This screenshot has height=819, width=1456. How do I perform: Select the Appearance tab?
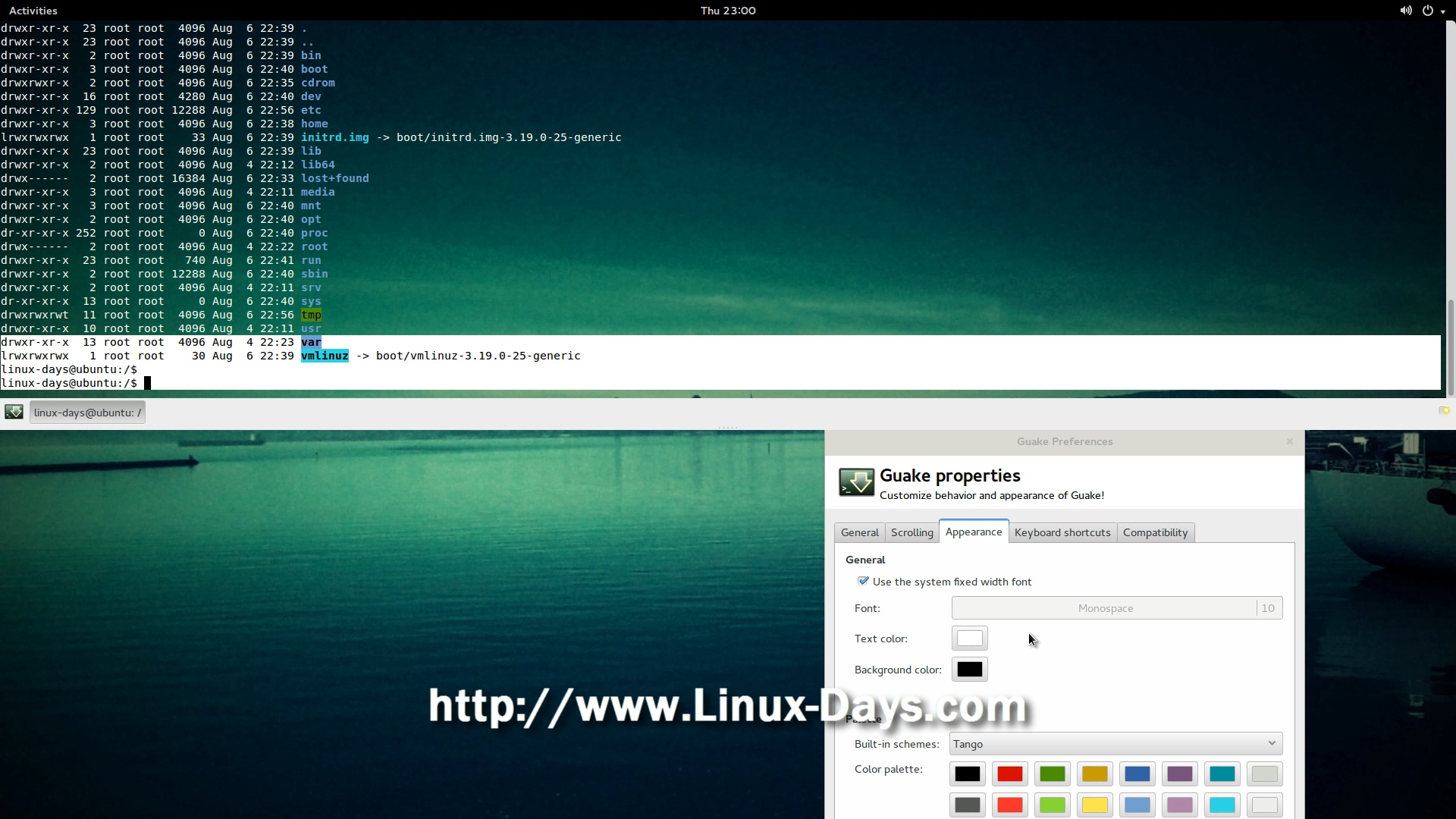[973, 532]
